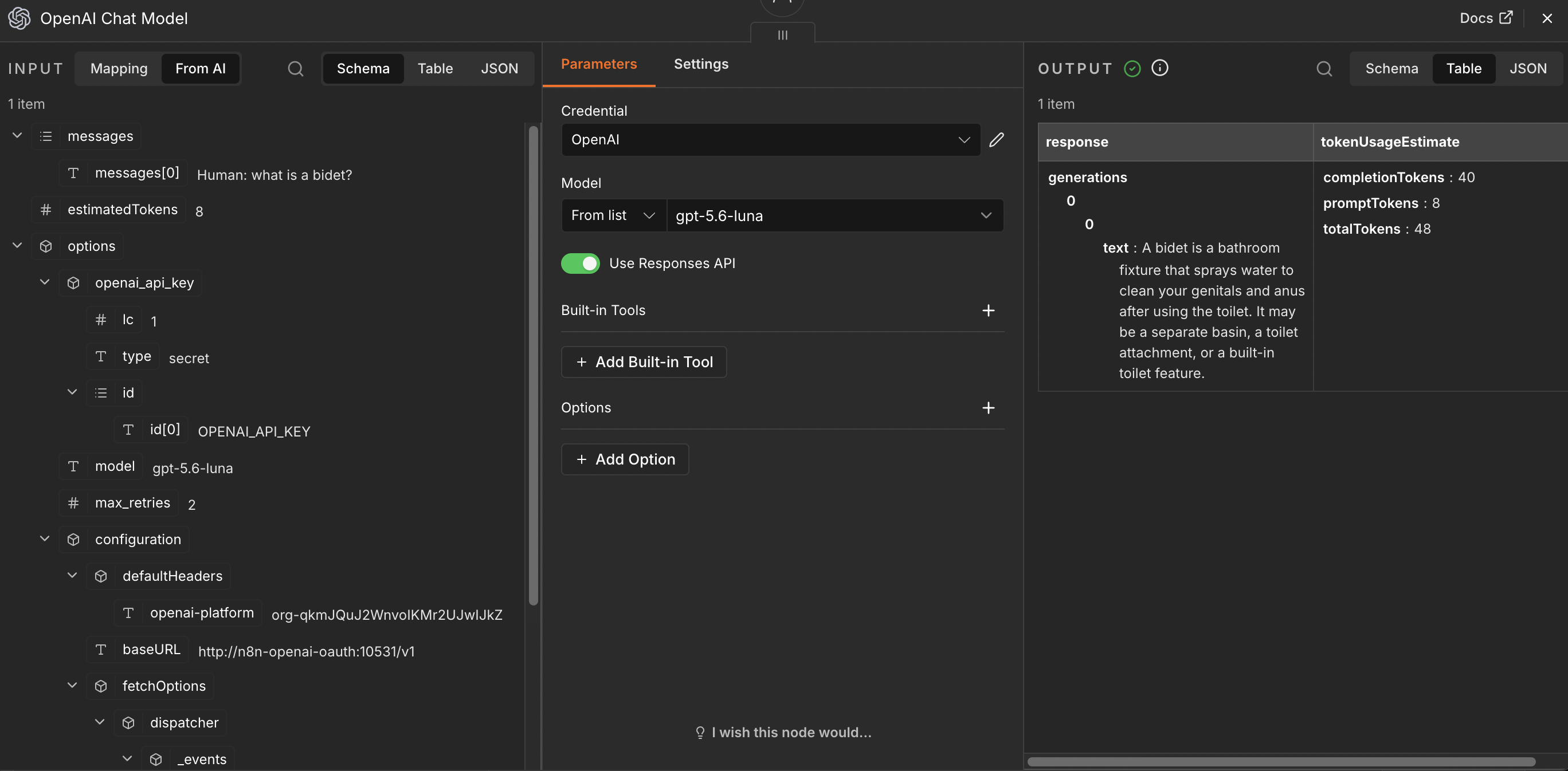Viewport: 1568px width, 771px height.
Task: Click the input panel vertical scrollbar
Action: coord(533,365)
